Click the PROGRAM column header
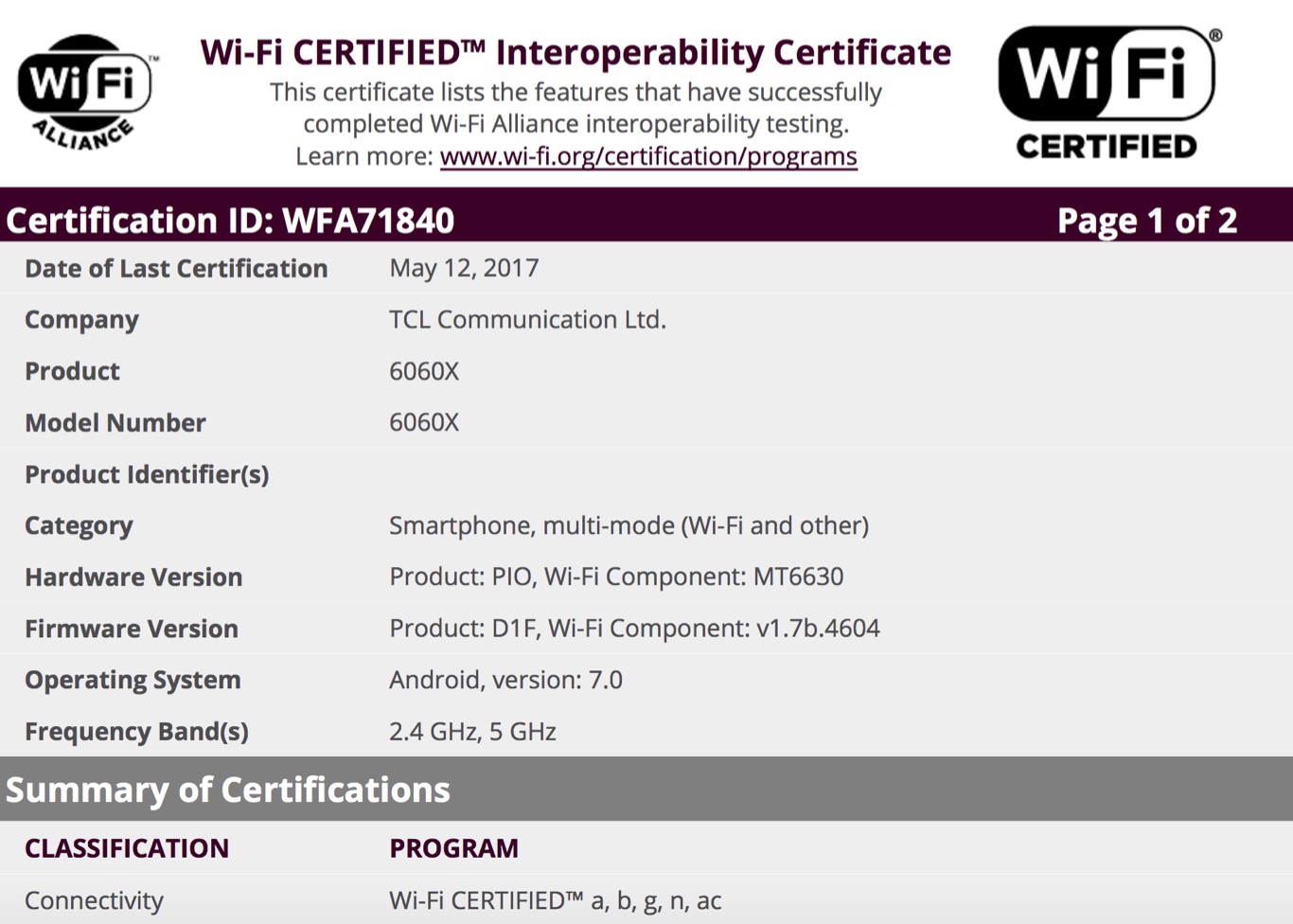The height and width of the screenshot is (924, 1293). 453,848
